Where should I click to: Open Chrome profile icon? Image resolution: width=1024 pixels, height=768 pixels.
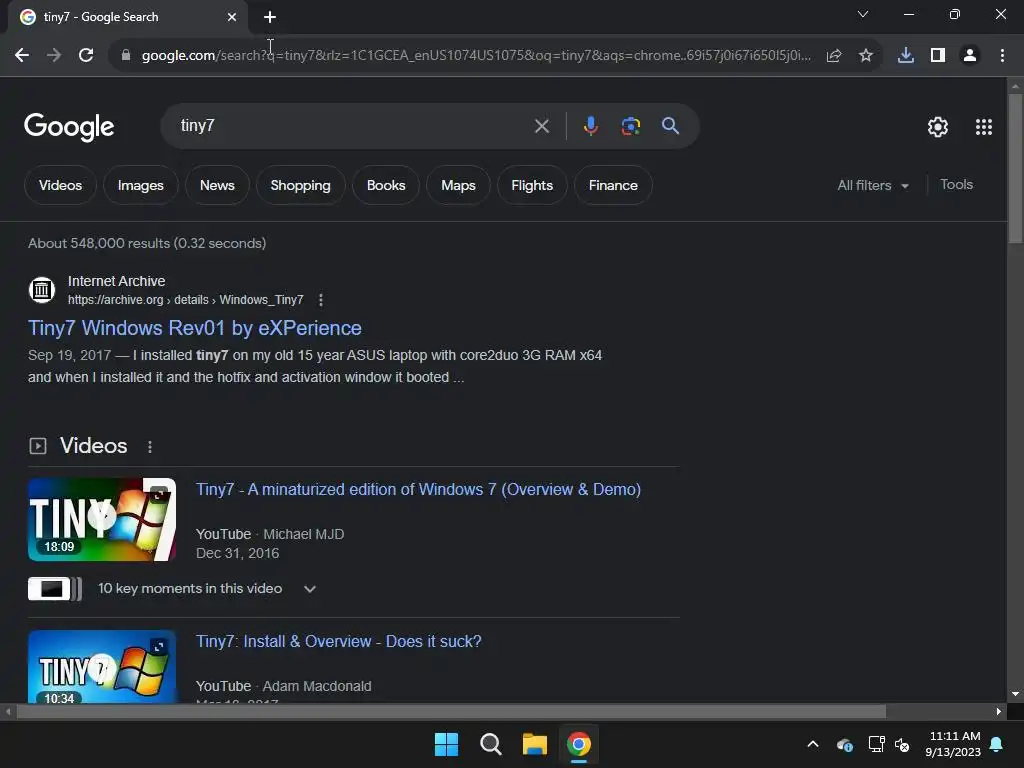coord(970,56)
